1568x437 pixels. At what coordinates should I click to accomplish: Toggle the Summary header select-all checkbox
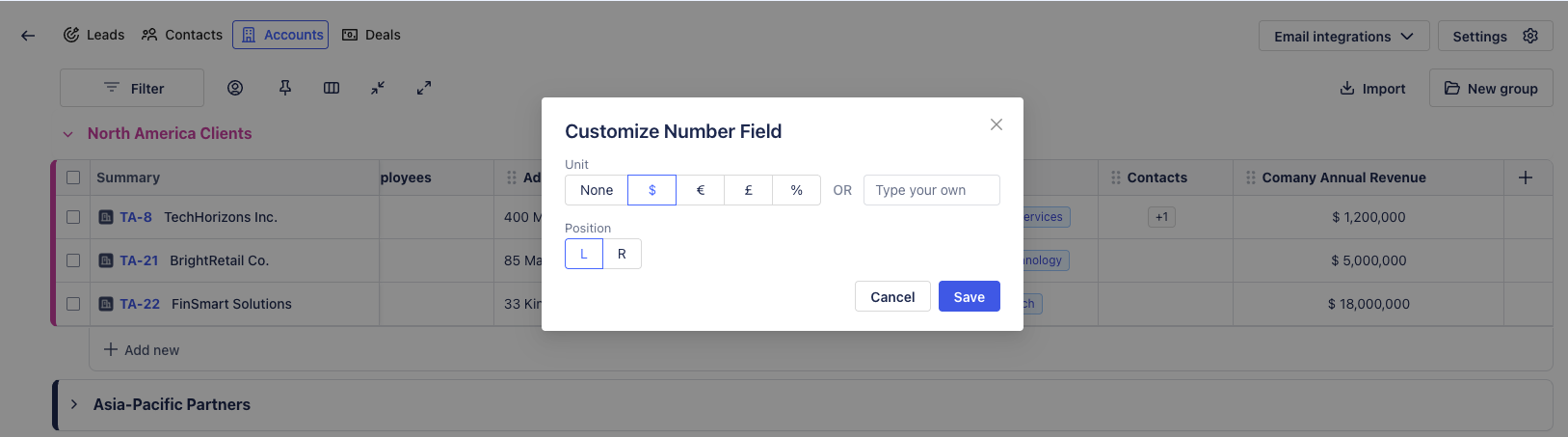(x=73, y=178)
